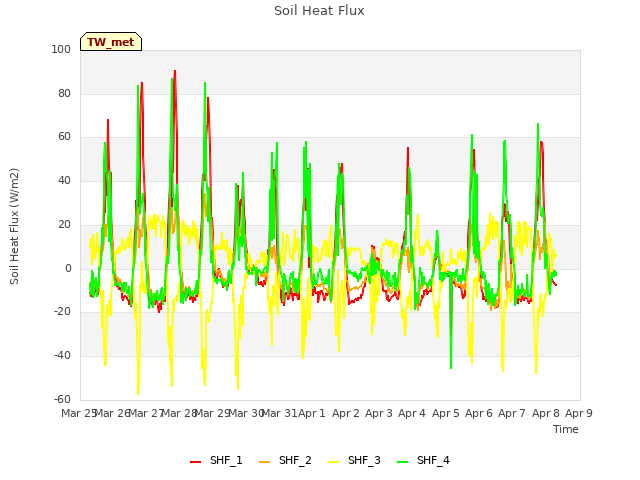Click the red SHF_1 peak near 90 on Mar 27

coord(175,71)
